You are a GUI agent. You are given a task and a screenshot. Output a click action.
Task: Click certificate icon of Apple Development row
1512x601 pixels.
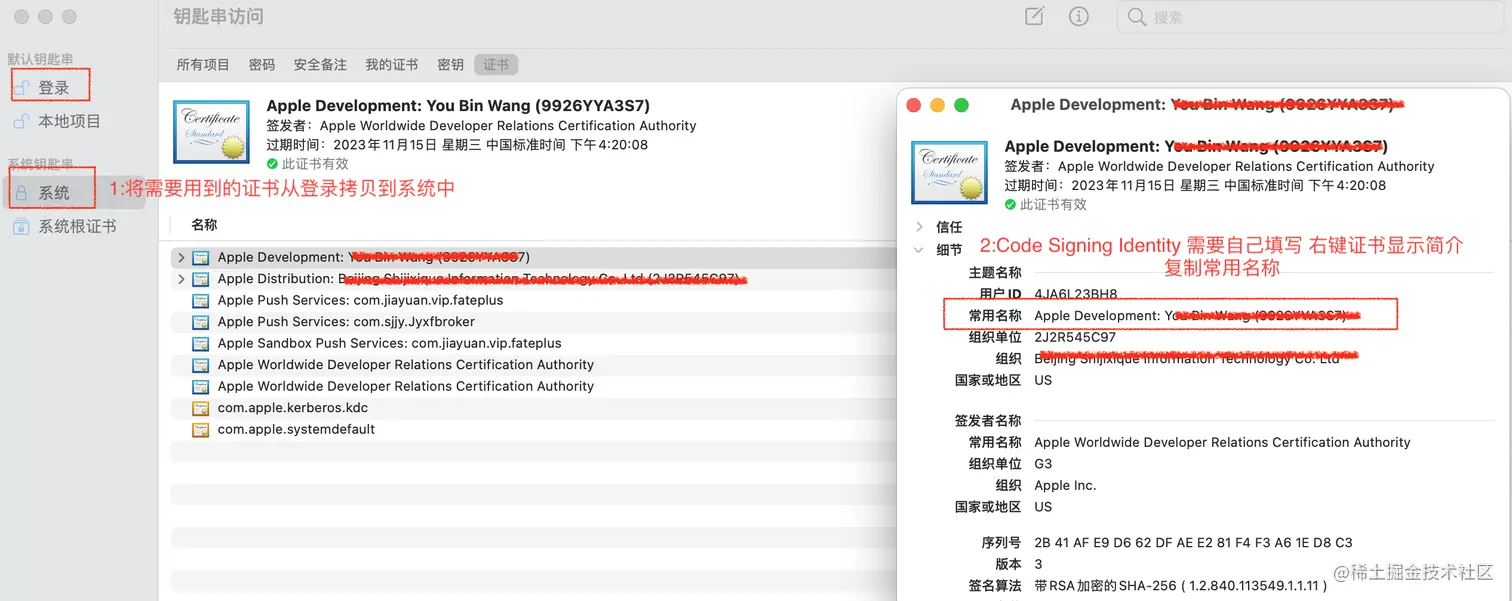tap(200, 257)
